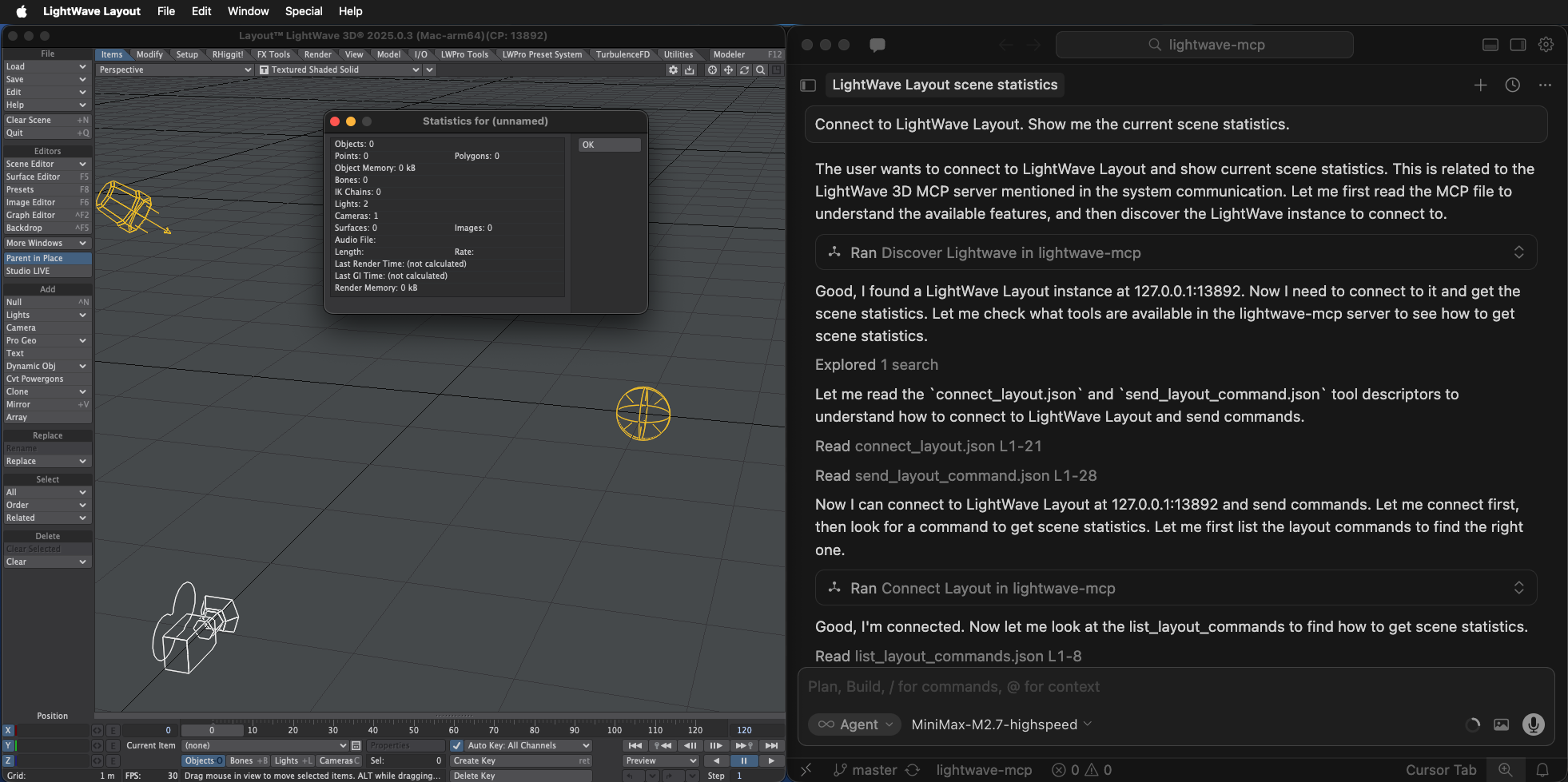Screen dimensions: 1568x782
Task: Click the timeline frame slider at 0
Action: pyautogui.click(x=212, y=730)
